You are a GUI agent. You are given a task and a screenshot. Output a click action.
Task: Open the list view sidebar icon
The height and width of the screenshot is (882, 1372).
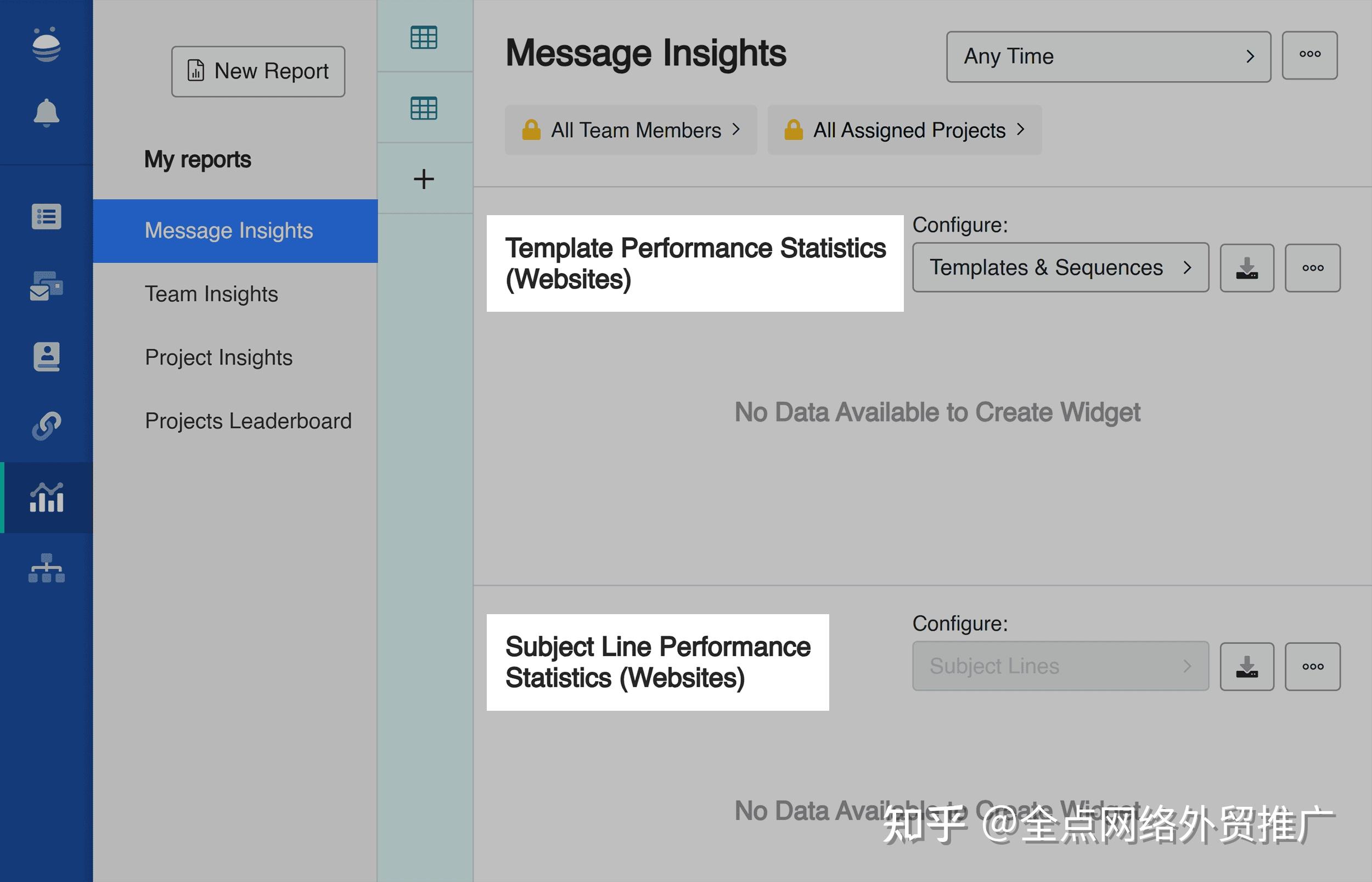point(47,216)
